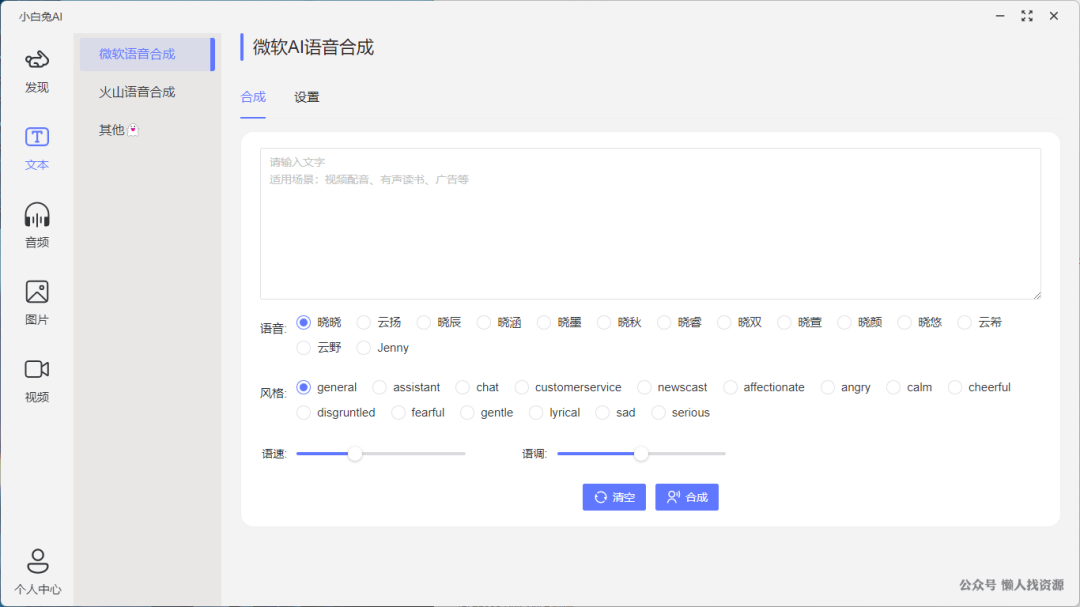
Task: Select the customerservice style
Action: pyautogui.click(x=522, y=387)
